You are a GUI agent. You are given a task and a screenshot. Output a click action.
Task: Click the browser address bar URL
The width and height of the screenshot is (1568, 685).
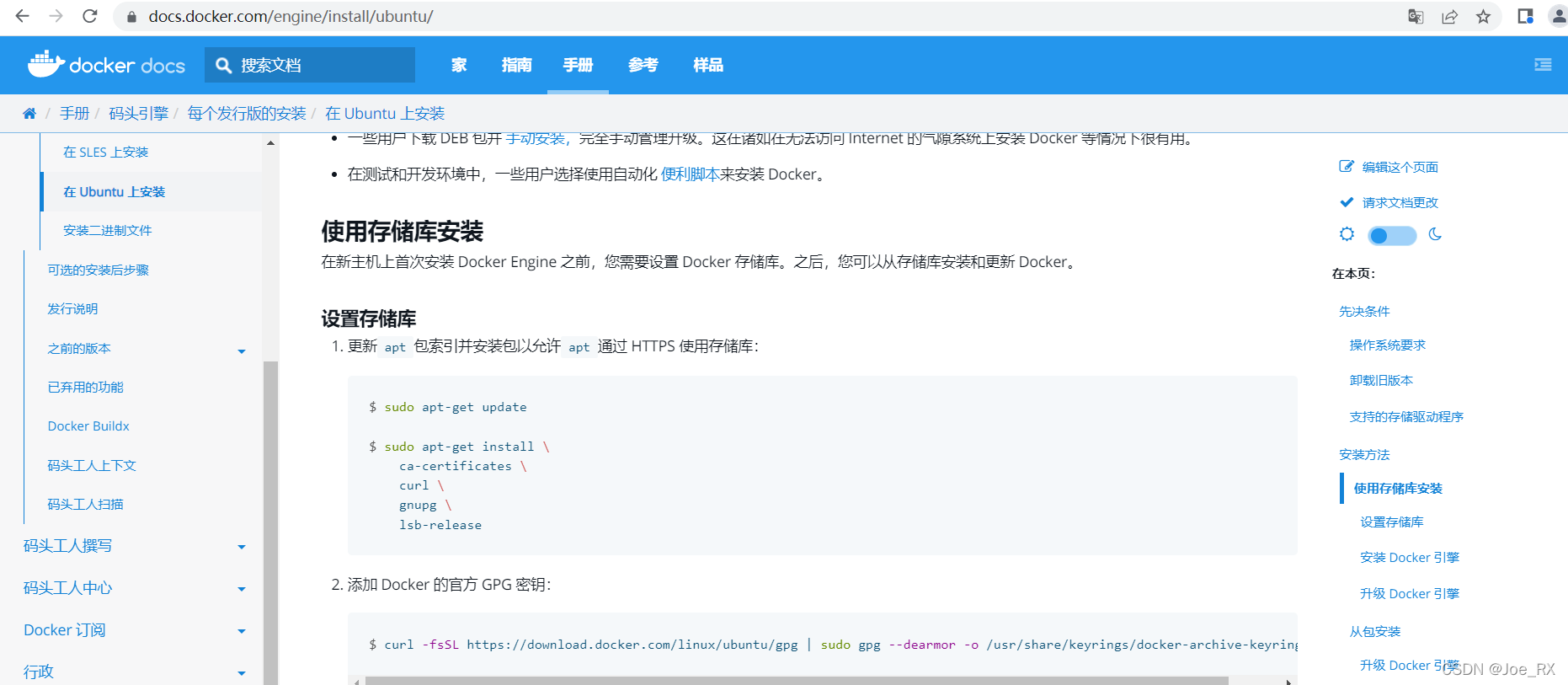pos(291,17)
